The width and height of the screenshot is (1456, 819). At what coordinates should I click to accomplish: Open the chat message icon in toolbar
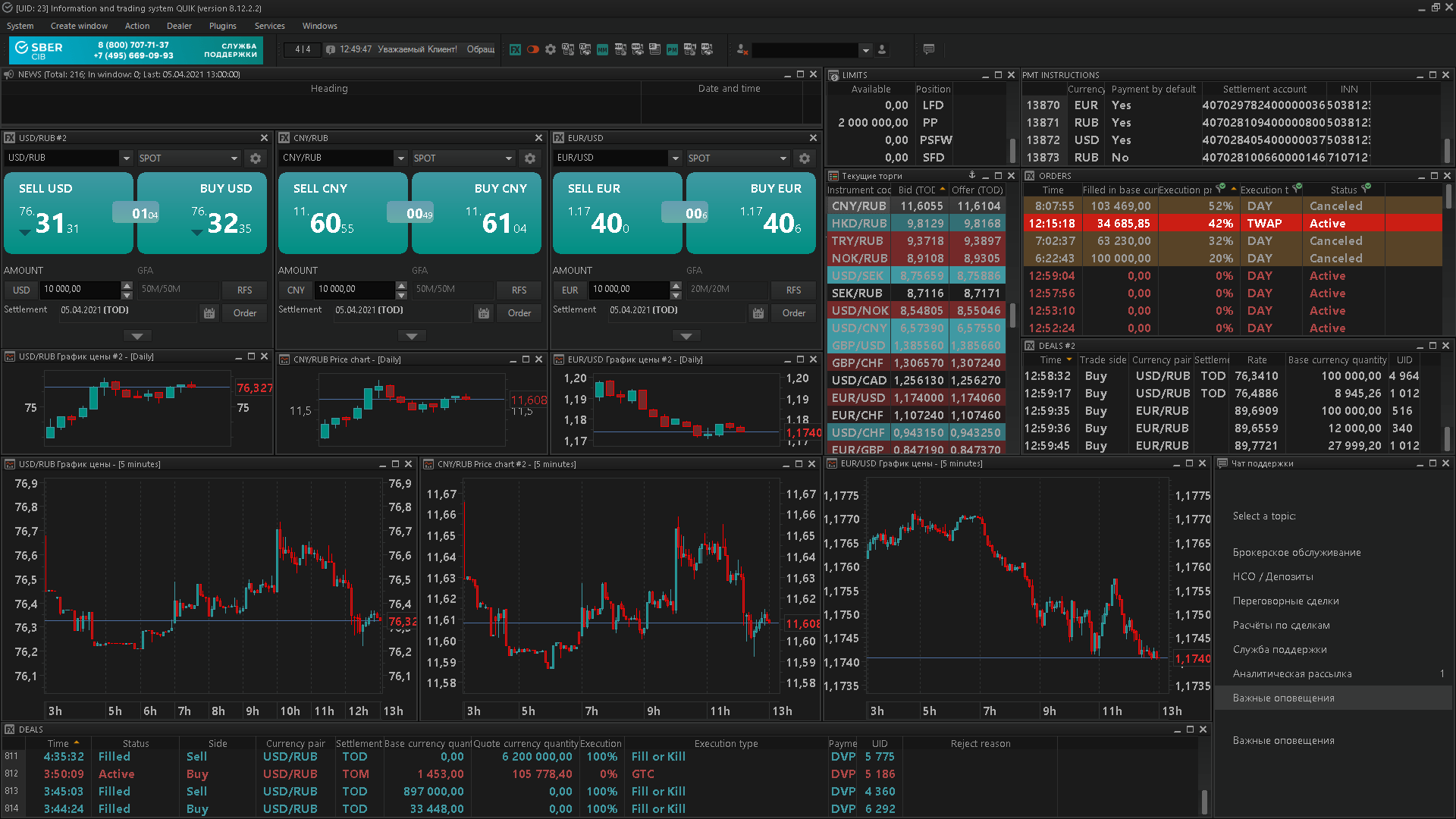pyautogui.click(x=929, y=50)
